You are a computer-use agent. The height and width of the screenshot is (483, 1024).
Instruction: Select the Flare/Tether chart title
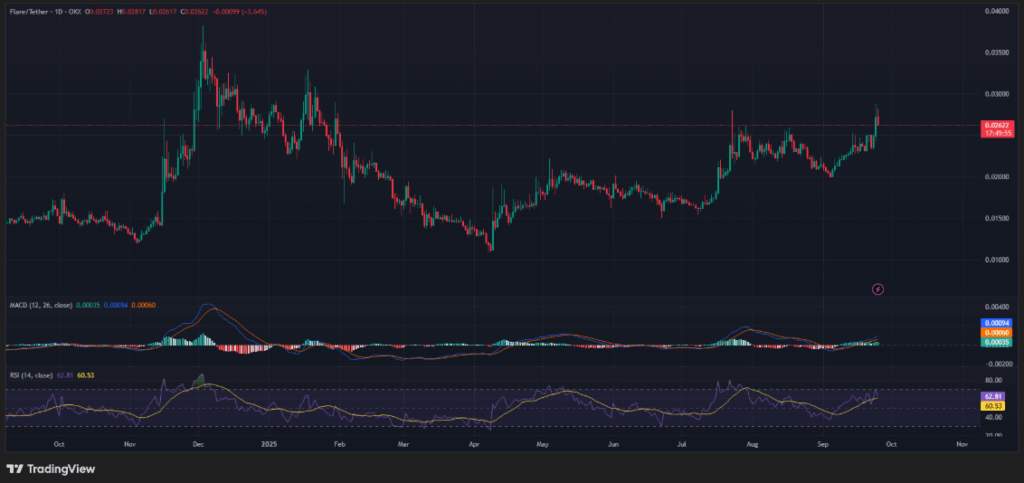(29, 11)
